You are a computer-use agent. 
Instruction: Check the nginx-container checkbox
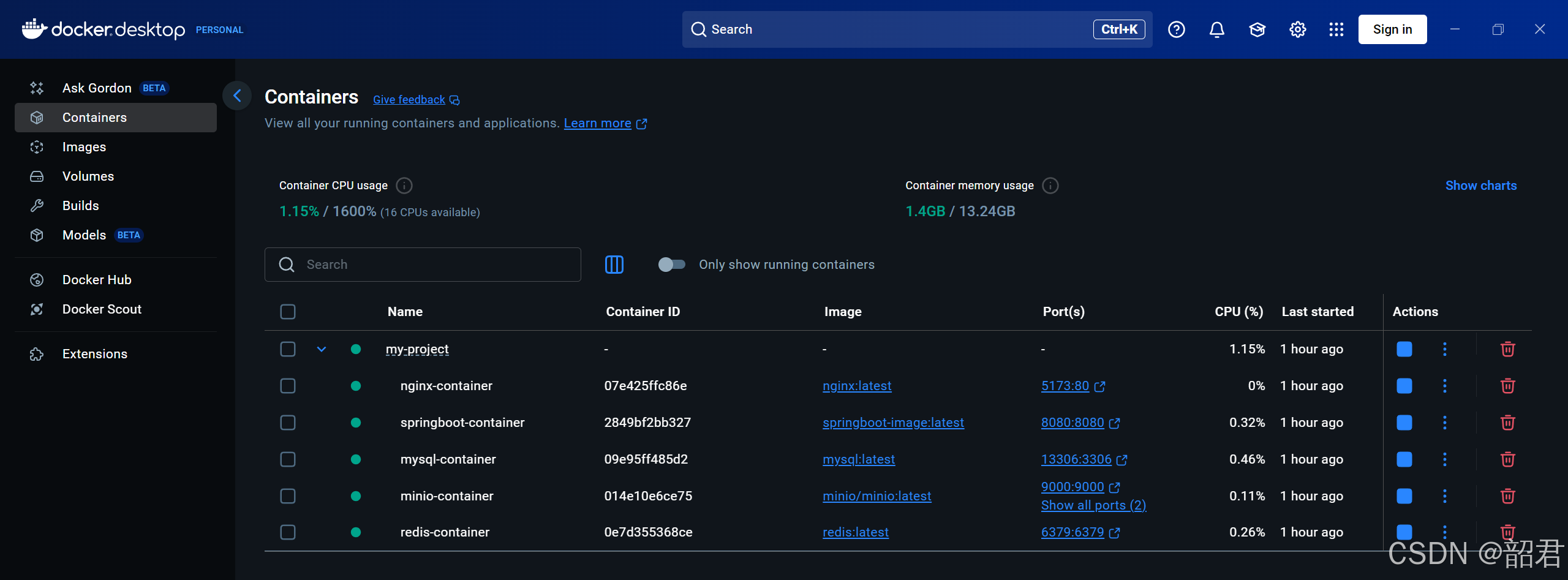click(288, 386)
